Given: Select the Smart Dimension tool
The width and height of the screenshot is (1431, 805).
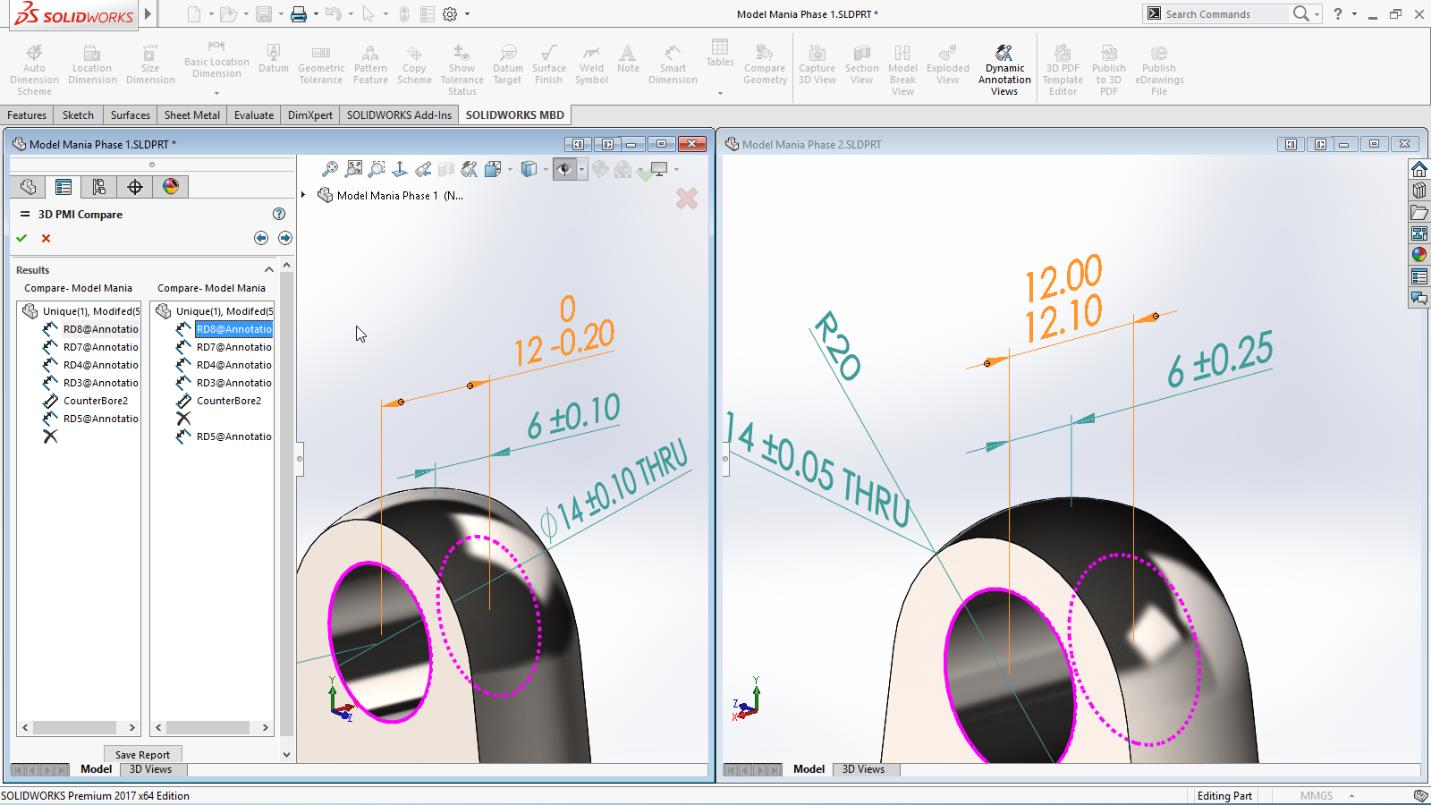Looking at the screenshot, I should click(x=672, y=62).
